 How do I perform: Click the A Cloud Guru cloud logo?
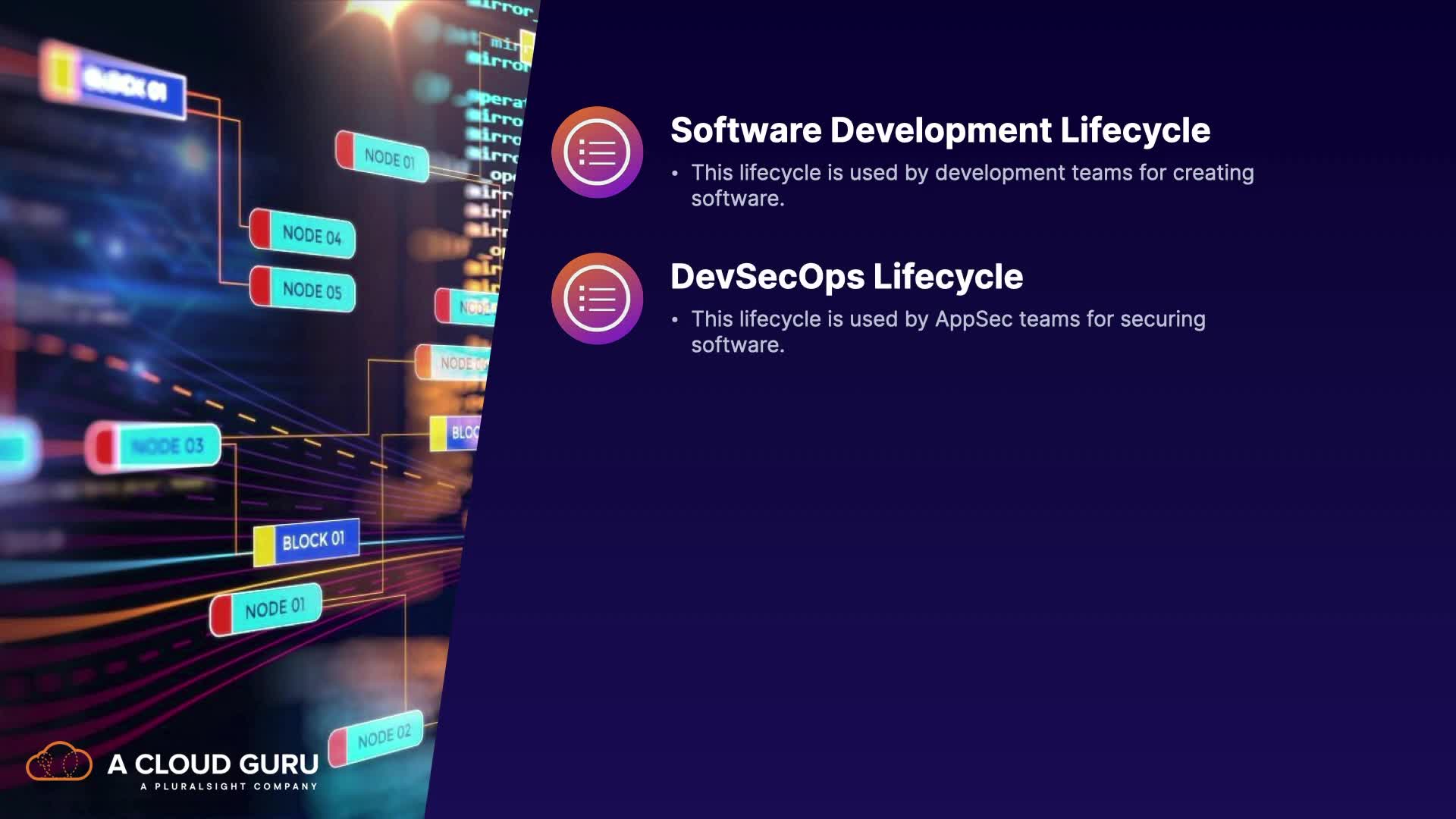click(59, 762)
